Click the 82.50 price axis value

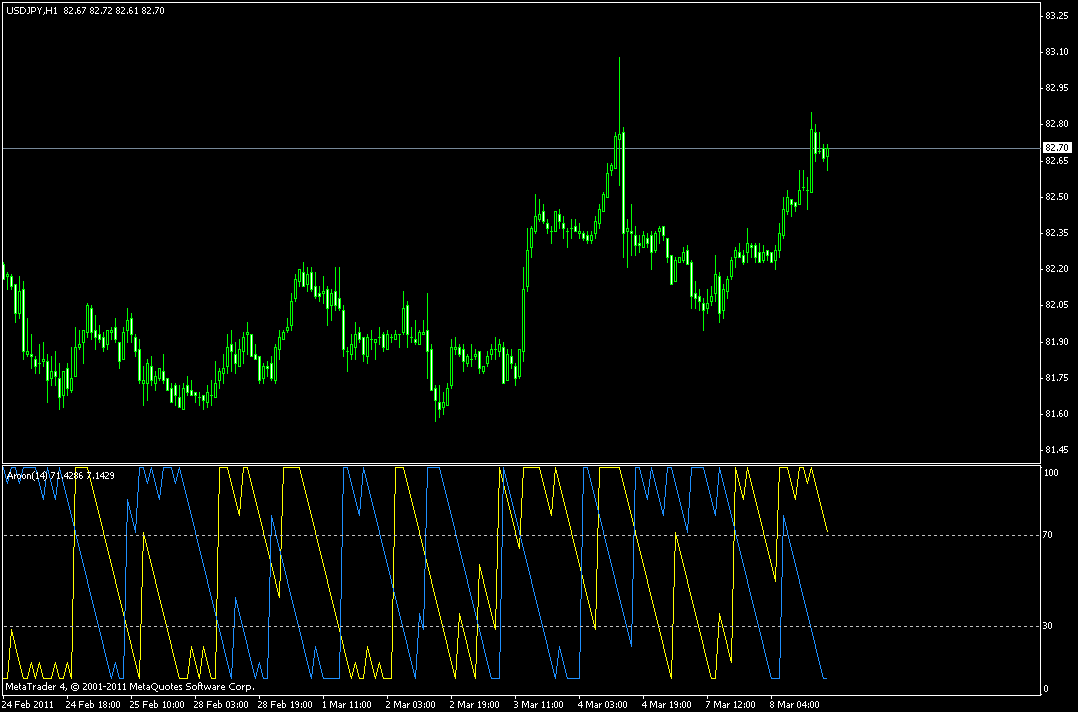point(1057,197)
